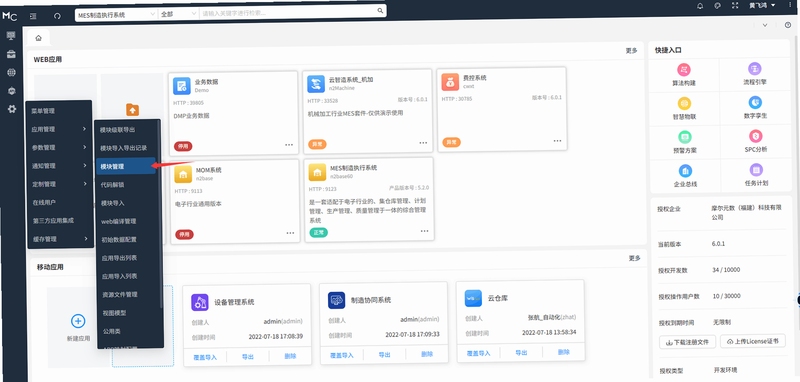The width and height of the screenshot is (800, 382).
Task: Expand the 通知管理 submenu
Action: pos(59,166)
